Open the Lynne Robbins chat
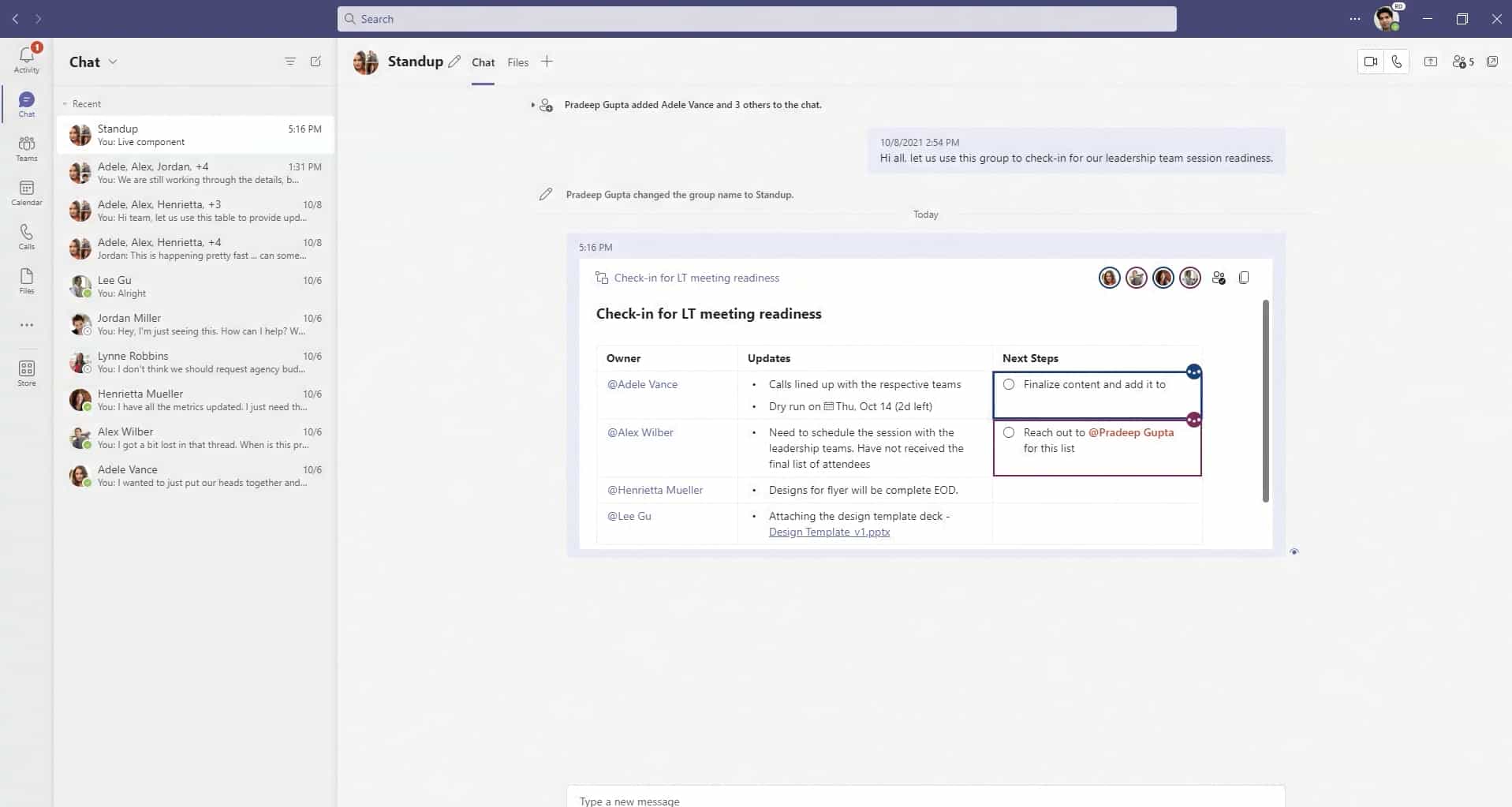The width and height of the screenshot is (1512, 807). 195,362
